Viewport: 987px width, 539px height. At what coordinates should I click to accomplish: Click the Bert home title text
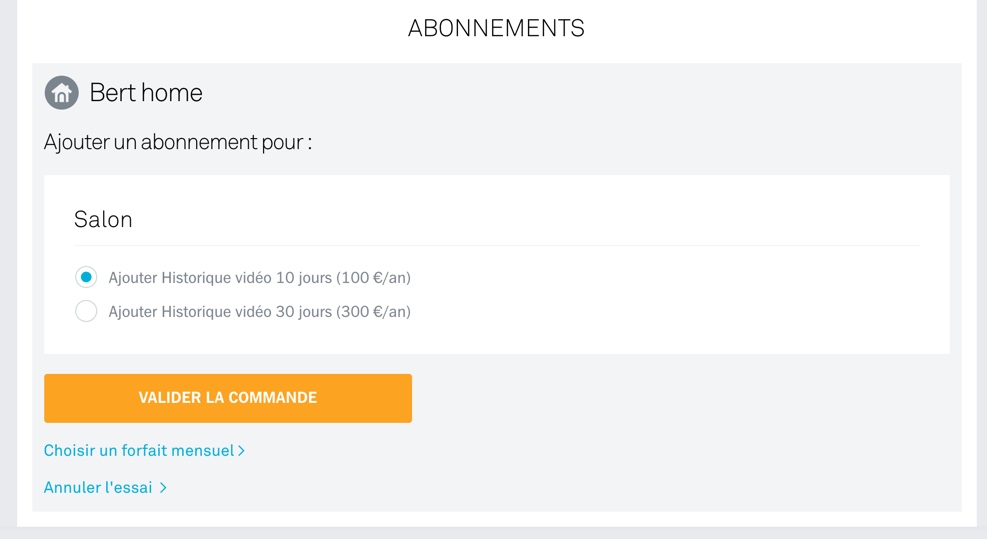[146, 93]
